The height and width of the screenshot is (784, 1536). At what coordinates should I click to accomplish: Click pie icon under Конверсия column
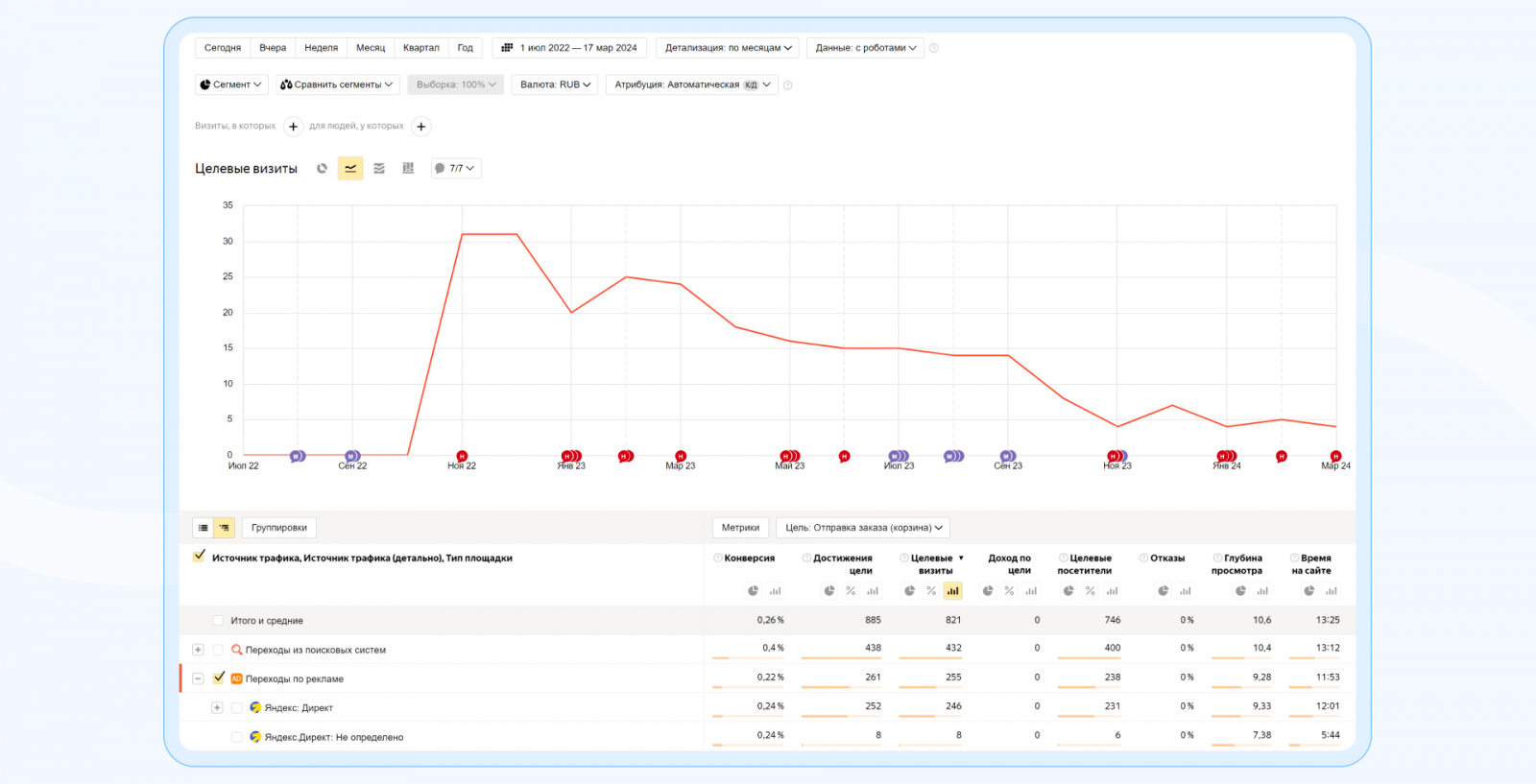tap(754, 591)
